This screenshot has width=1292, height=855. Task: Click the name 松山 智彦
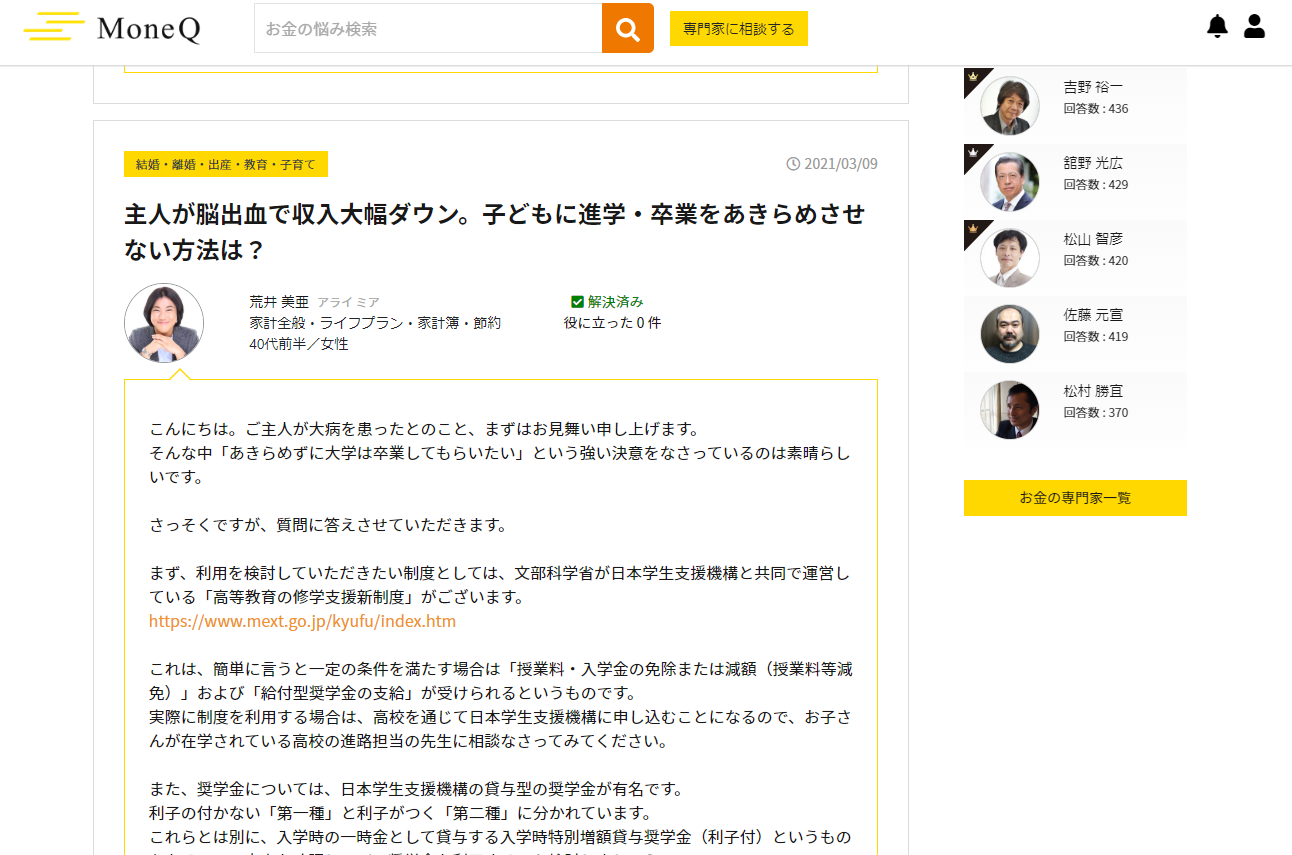pos(1093,239)
